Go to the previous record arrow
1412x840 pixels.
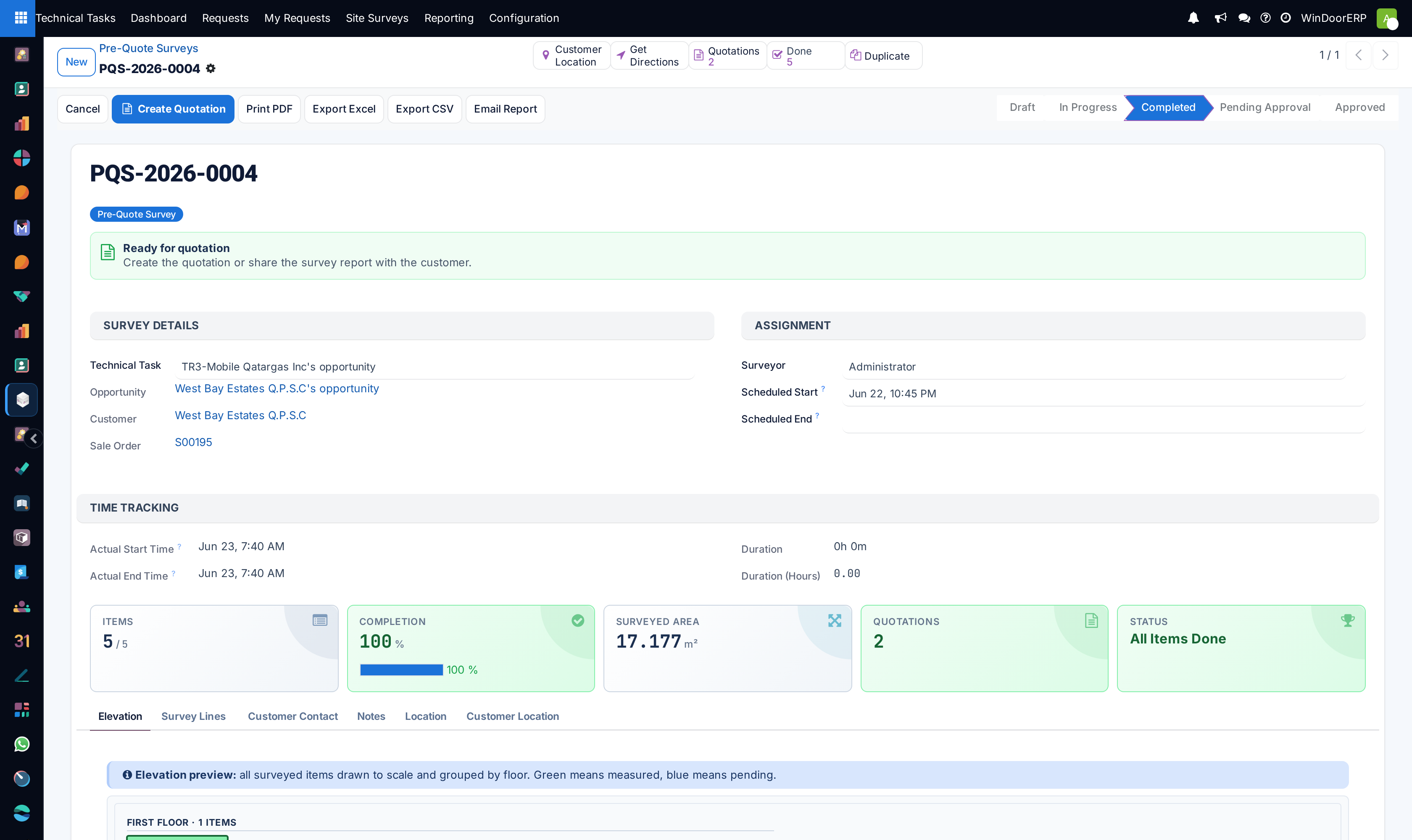1359,55
